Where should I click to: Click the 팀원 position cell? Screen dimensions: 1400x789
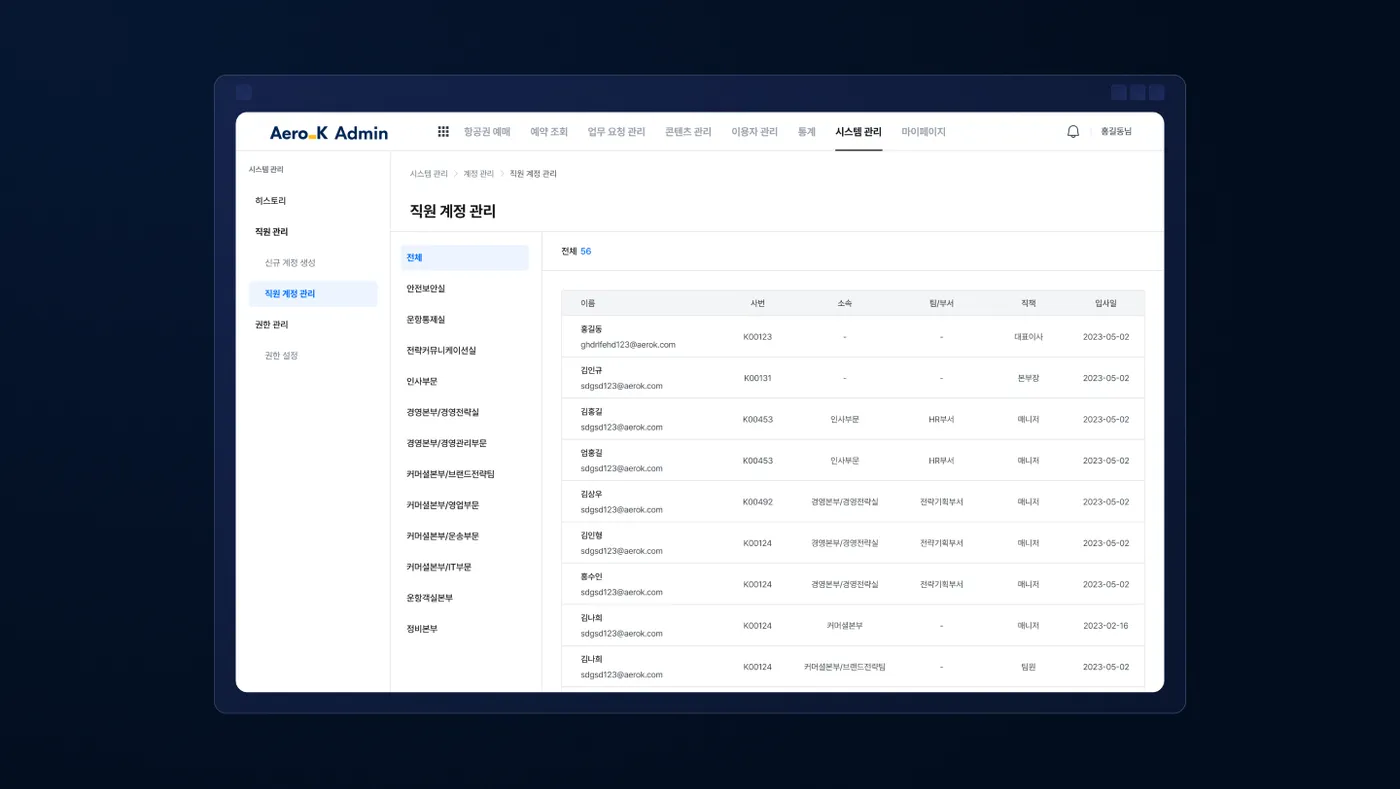coord(1029,667)
